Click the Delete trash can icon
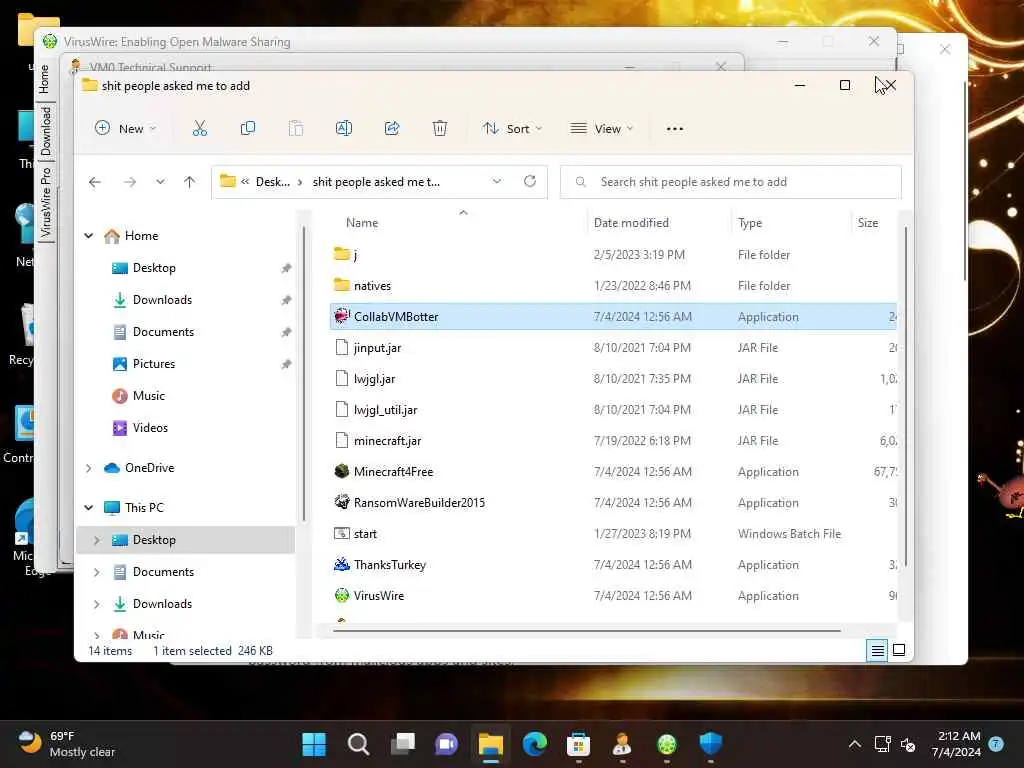The width and height of the screenshot is (1024, 768). 440,129
